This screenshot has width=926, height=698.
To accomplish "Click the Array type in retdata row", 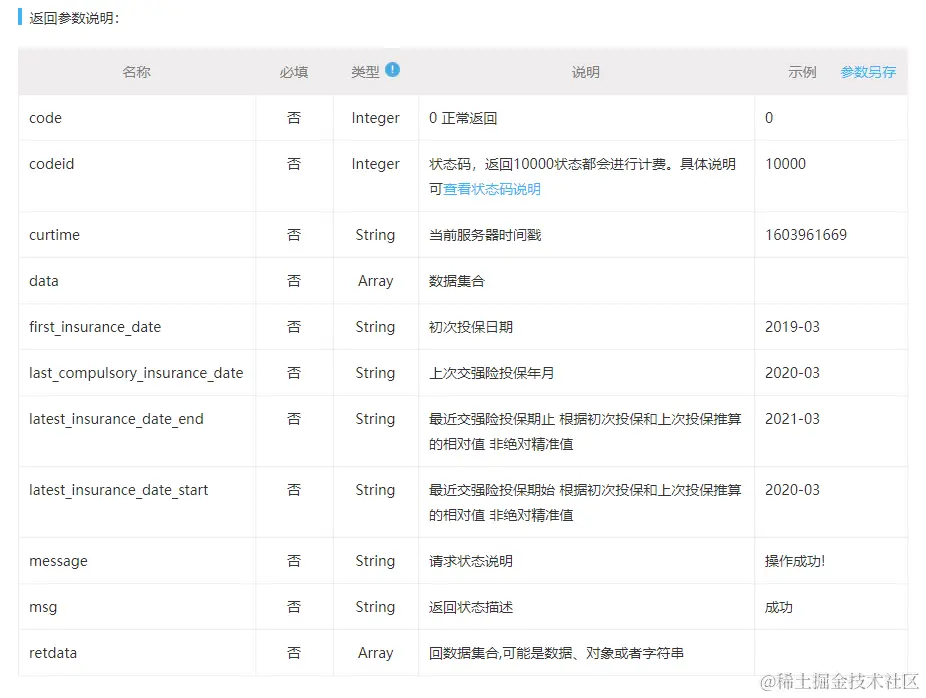I will point(376,653).
